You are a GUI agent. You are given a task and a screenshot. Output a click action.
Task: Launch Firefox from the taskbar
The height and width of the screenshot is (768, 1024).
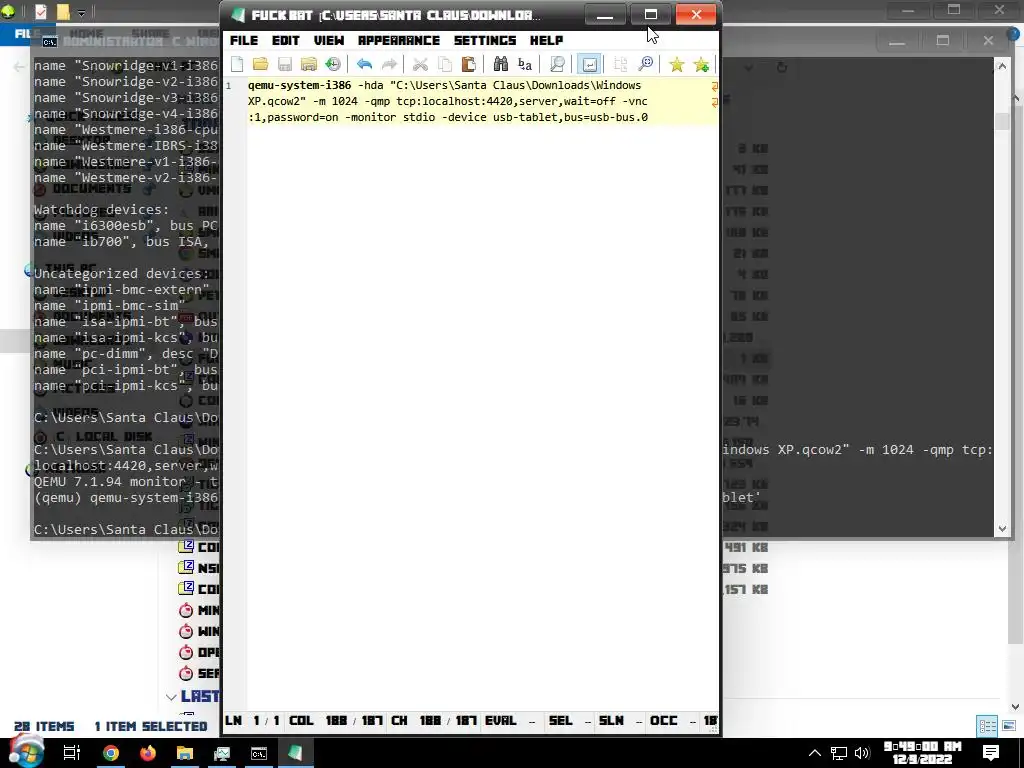[148, 753]
